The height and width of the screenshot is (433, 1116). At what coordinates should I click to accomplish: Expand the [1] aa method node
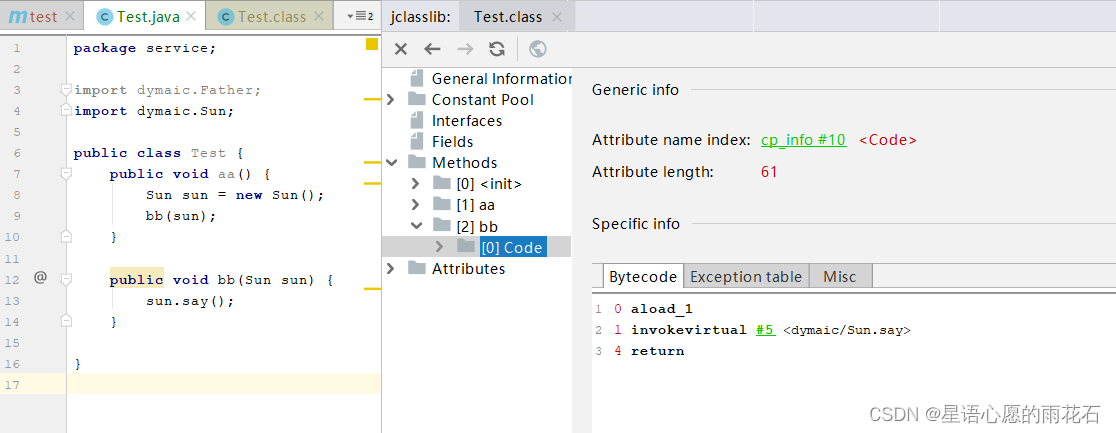click(416, 205)
